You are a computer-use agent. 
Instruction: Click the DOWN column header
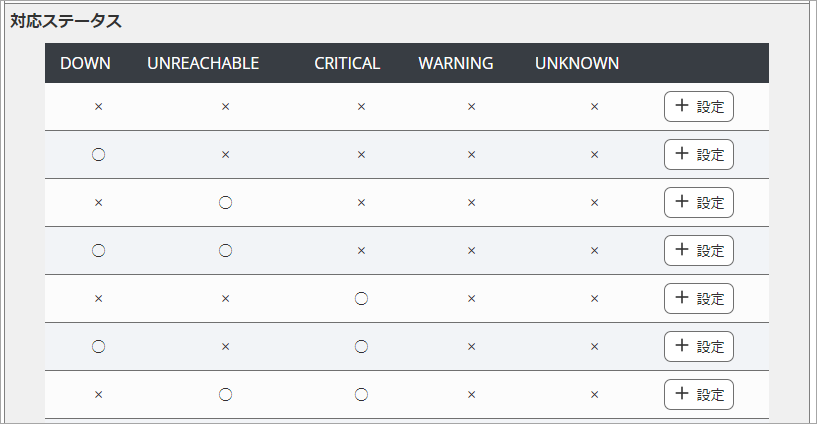(x=85, y=63)
